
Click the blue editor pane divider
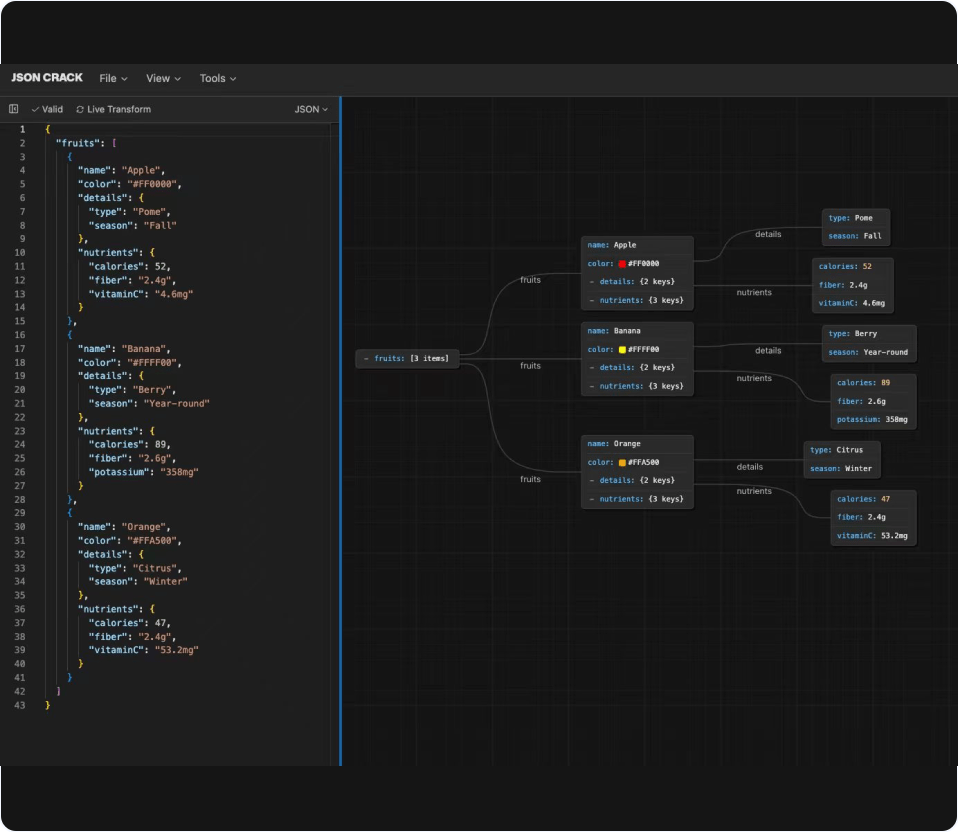340,431
